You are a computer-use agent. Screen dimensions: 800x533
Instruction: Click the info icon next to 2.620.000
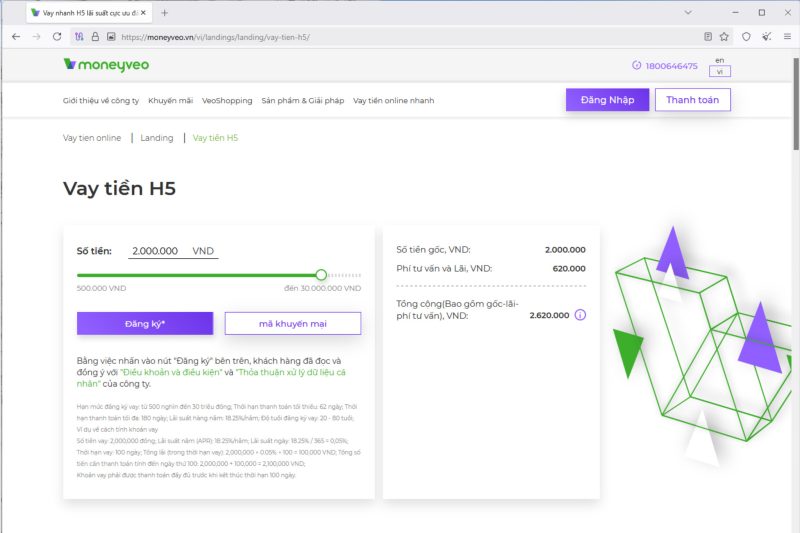point(580,315)
